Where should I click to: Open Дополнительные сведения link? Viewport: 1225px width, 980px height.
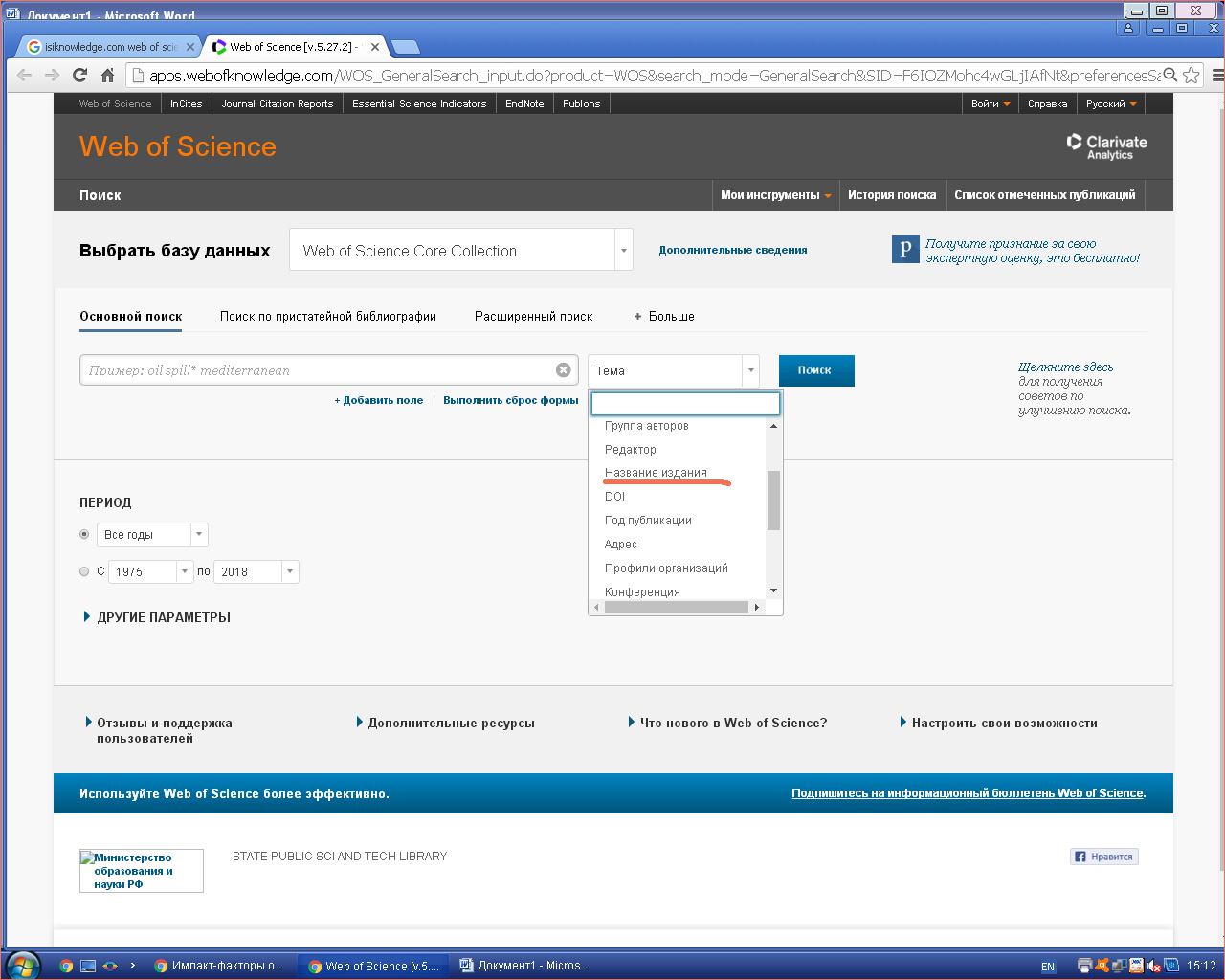(733, 250)
